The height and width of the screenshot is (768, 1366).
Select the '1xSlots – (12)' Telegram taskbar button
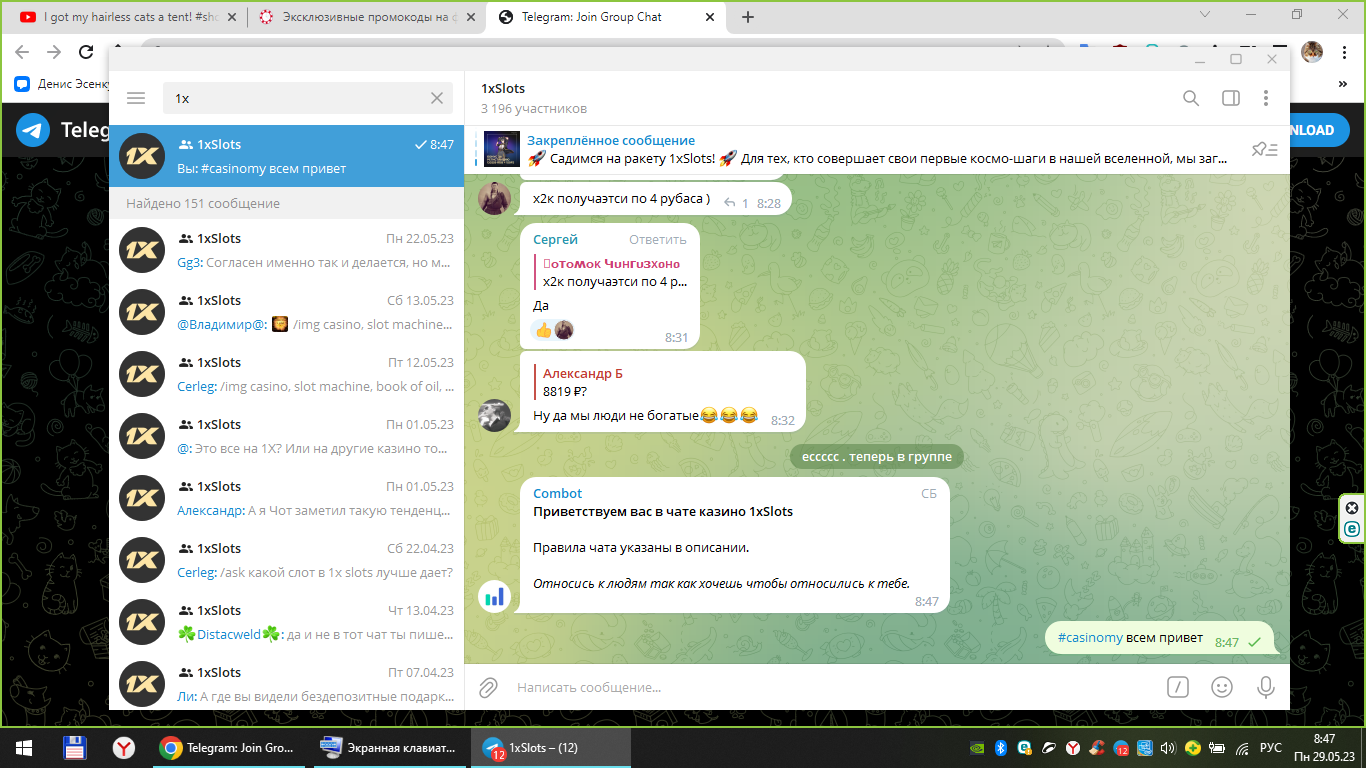(551, 747)
